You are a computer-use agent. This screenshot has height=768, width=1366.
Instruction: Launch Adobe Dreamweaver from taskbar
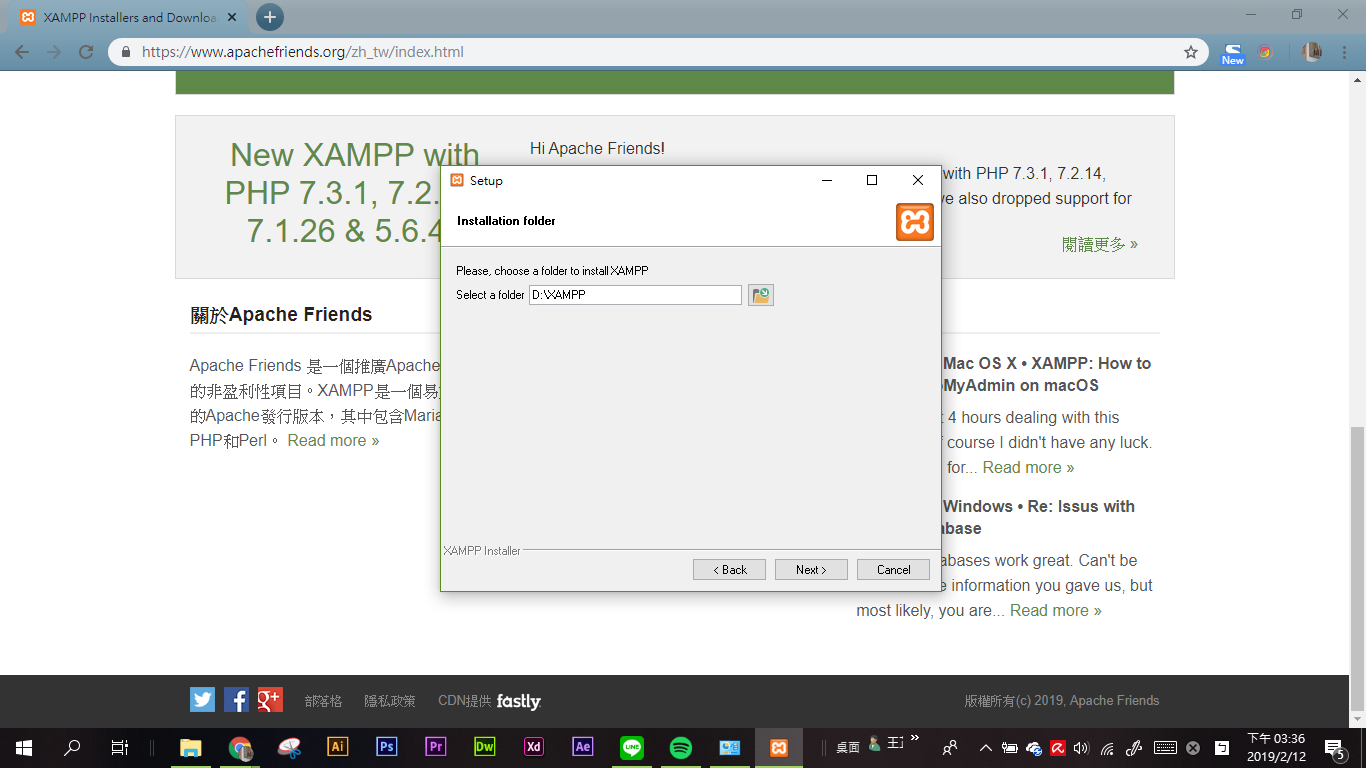pyautogui.click(x=484, y=747)
